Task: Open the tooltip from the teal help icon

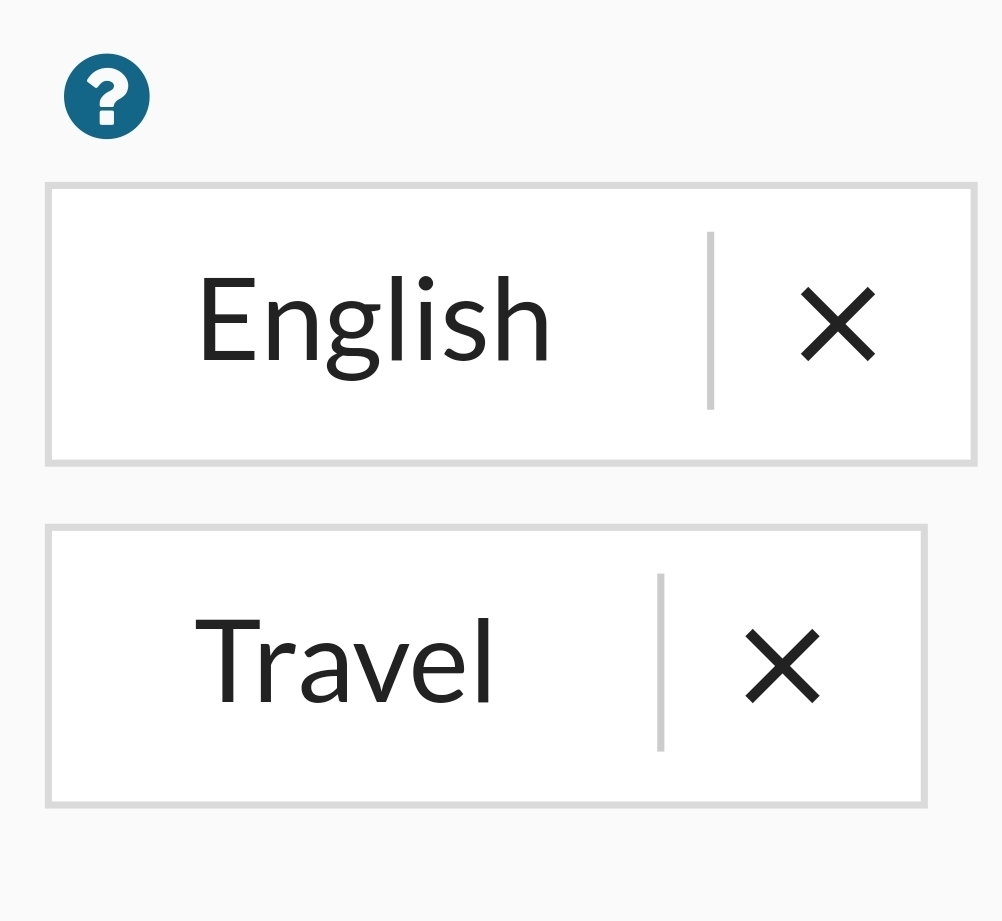Action: (107, 97)
